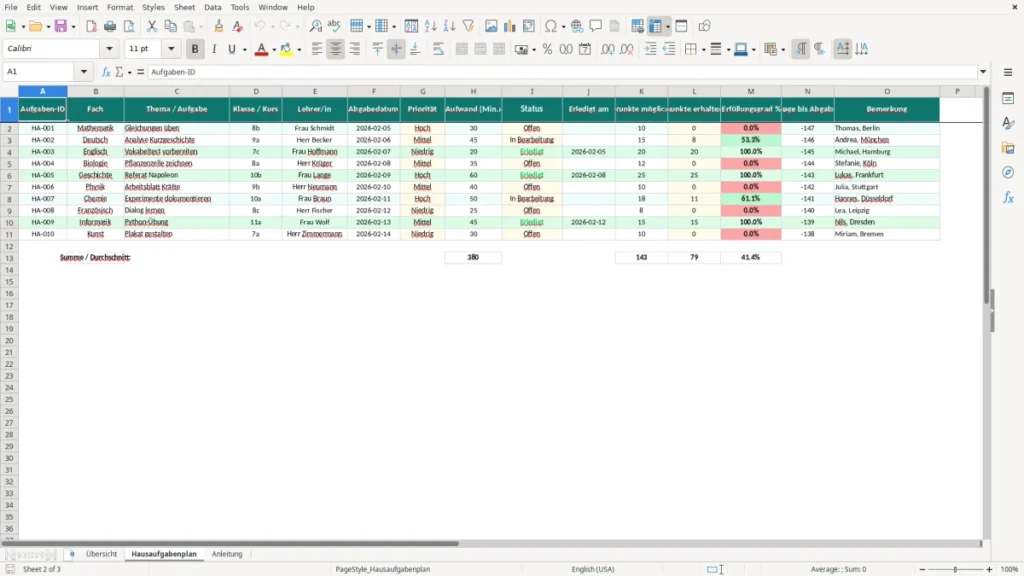Toggle Bold formatting

[x=195, y=49]
